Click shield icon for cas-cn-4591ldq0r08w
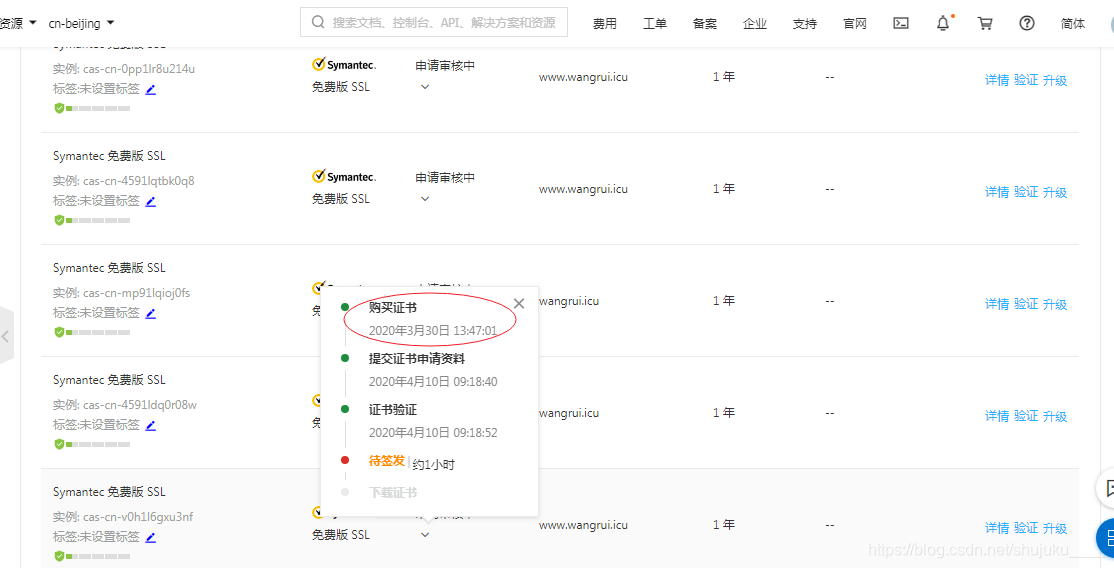The width and height of the screenshot is (1114, 568). 59,444
